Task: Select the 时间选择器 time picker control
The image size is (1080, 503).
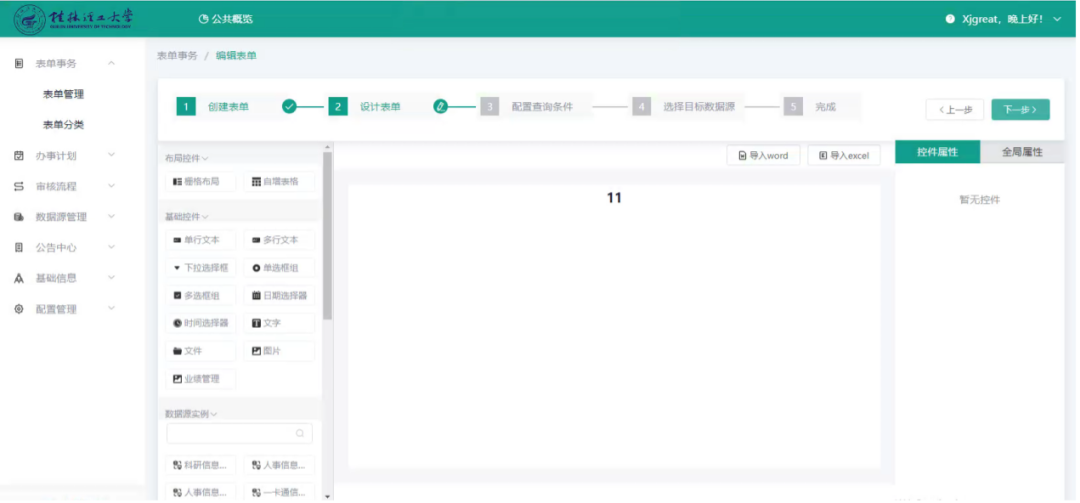Action: (200, 323)
